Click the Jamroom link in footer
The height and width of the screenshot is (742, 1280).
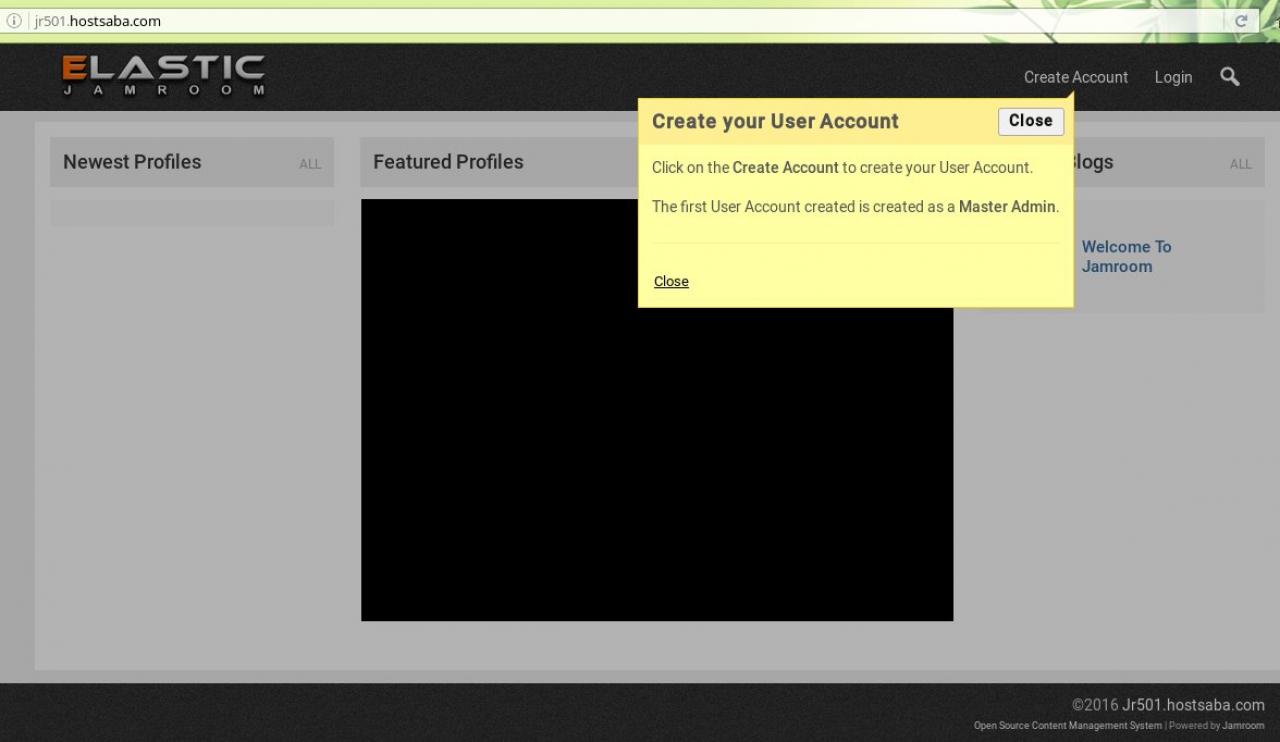(1243, 726)
